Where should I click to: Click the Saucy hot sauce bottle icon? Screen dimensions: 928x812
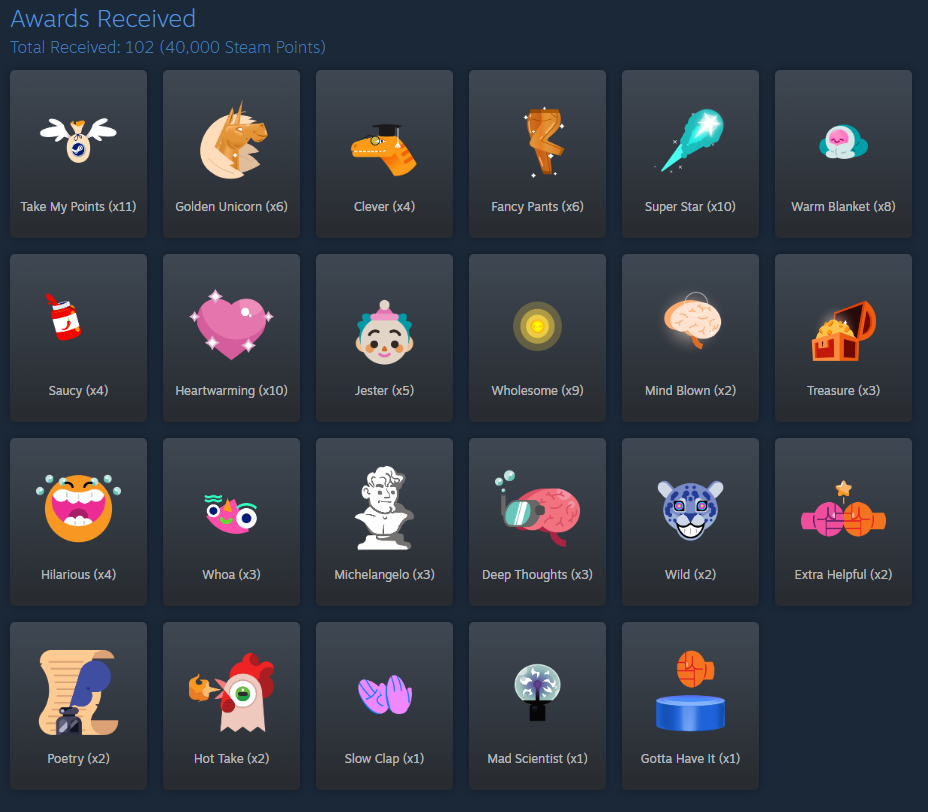pos(64,317)
